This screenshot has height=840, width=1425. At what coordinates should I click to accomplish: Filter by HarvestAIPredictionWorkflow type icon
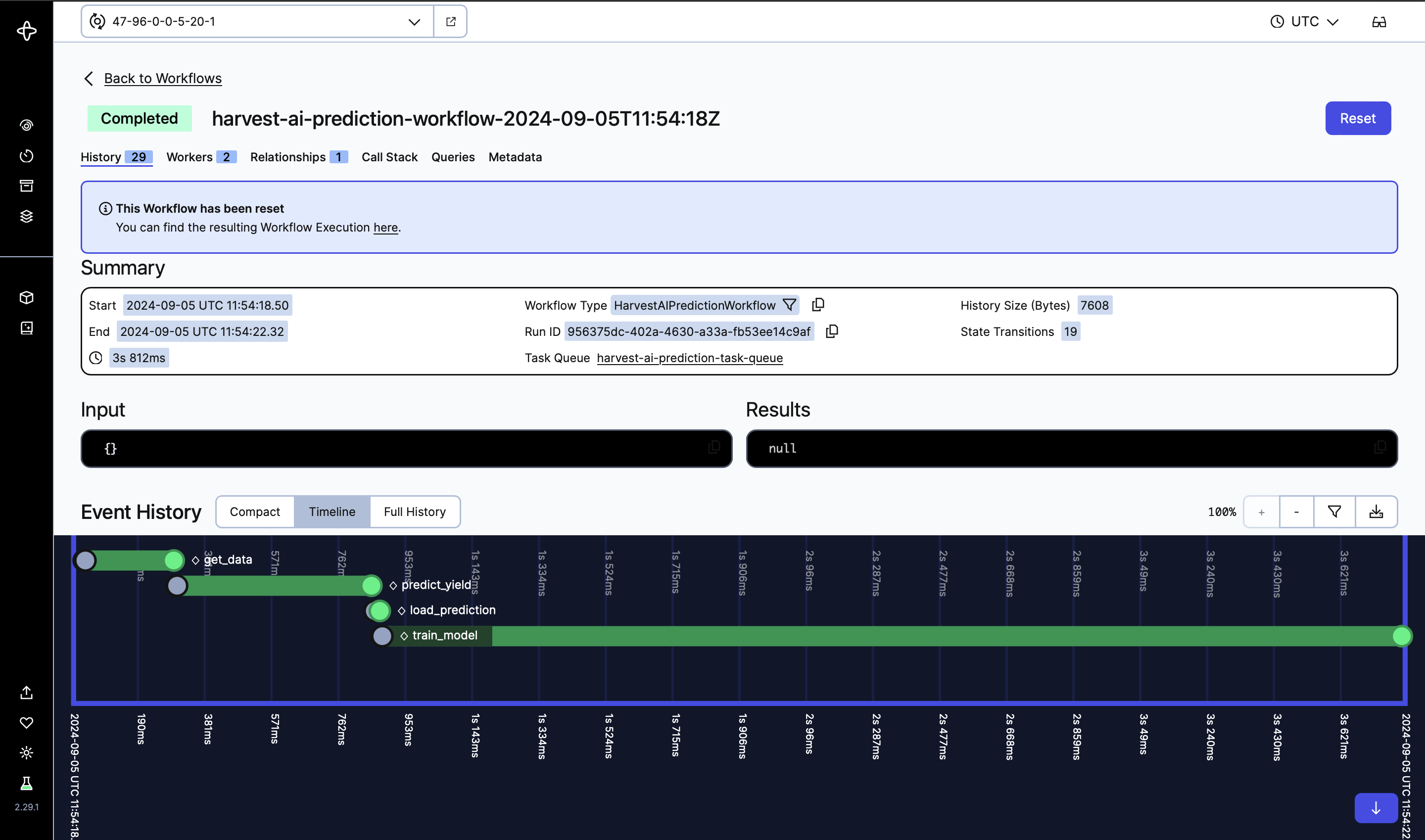[789, 305]
